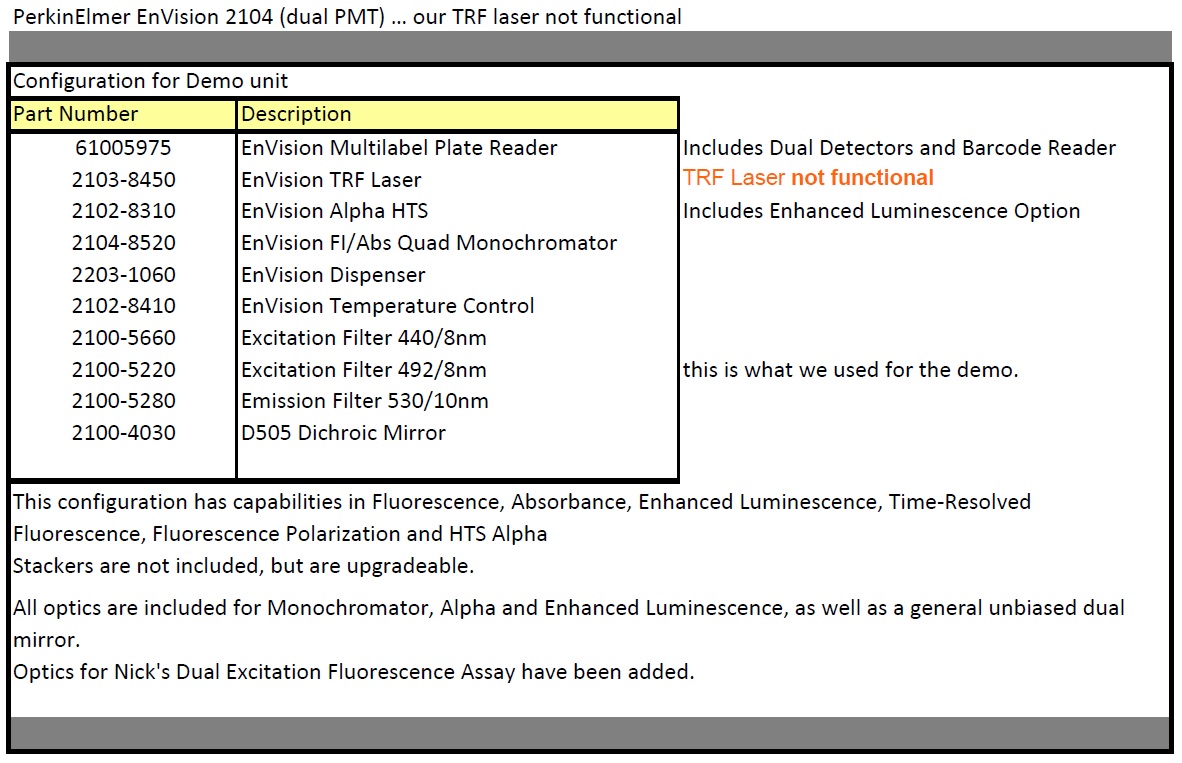Click 'Configuration for Demo unit' heading
The width and height of the screenshot is (1182, 763).
[x=151, y=81]
